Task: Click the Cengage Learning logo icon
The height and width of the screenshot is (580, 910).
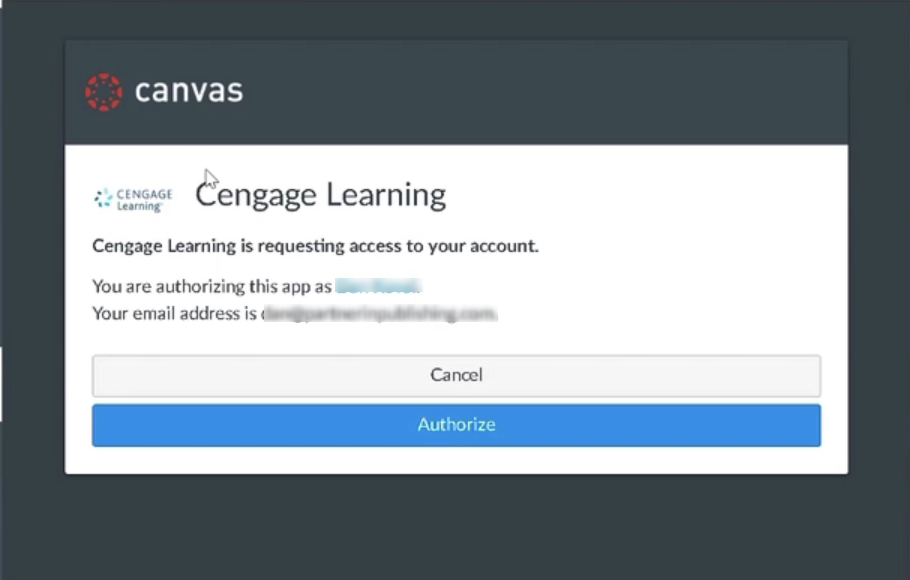Action: [x=133, y=199]
